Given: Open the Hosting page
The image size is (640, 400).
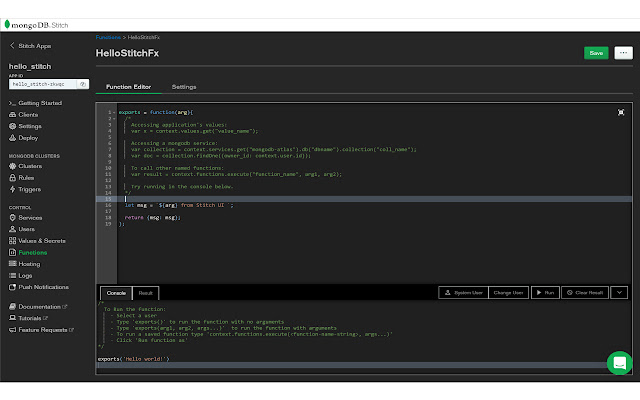Looking at the screenshot, I should tap(24, 264).
